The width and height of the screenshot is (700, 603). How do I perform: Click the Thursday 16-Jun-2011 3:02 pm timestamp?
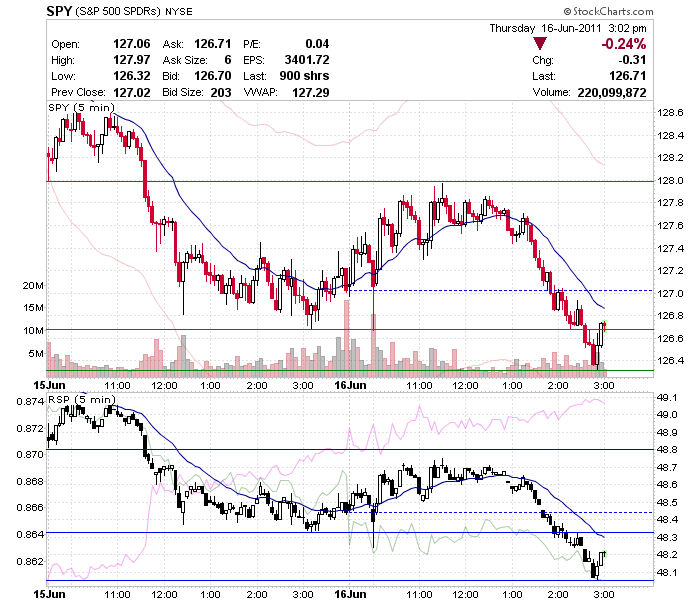568,28
